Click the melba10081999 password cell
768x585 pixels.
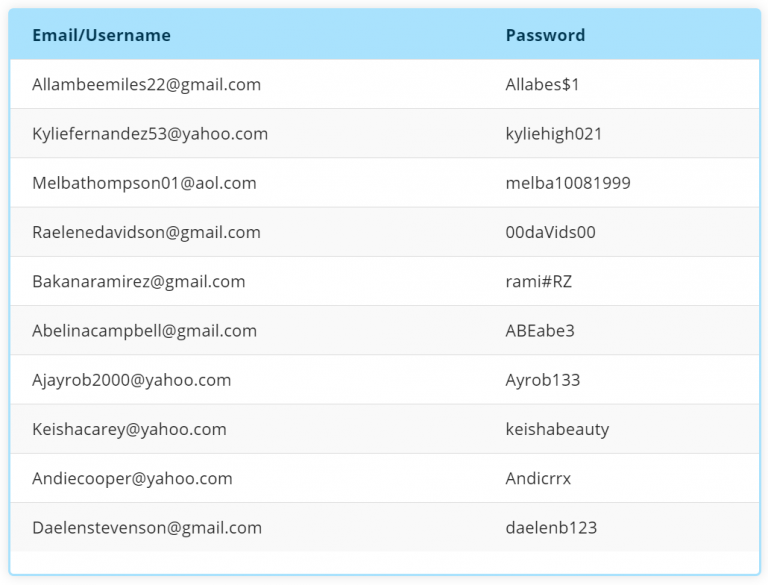(568, 183)
